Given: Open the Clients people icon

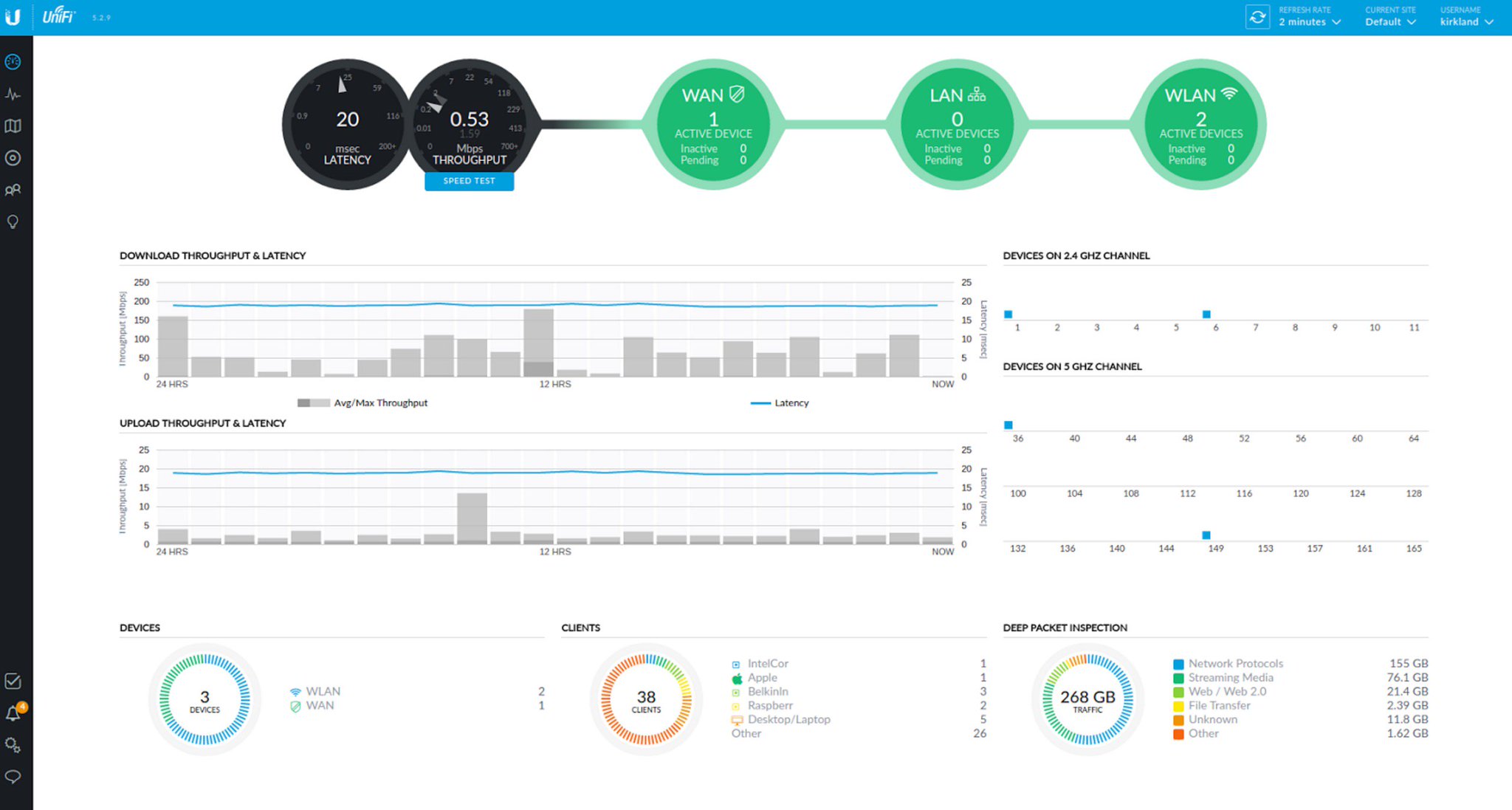Looking at the screenshot, I should point(13,191).
